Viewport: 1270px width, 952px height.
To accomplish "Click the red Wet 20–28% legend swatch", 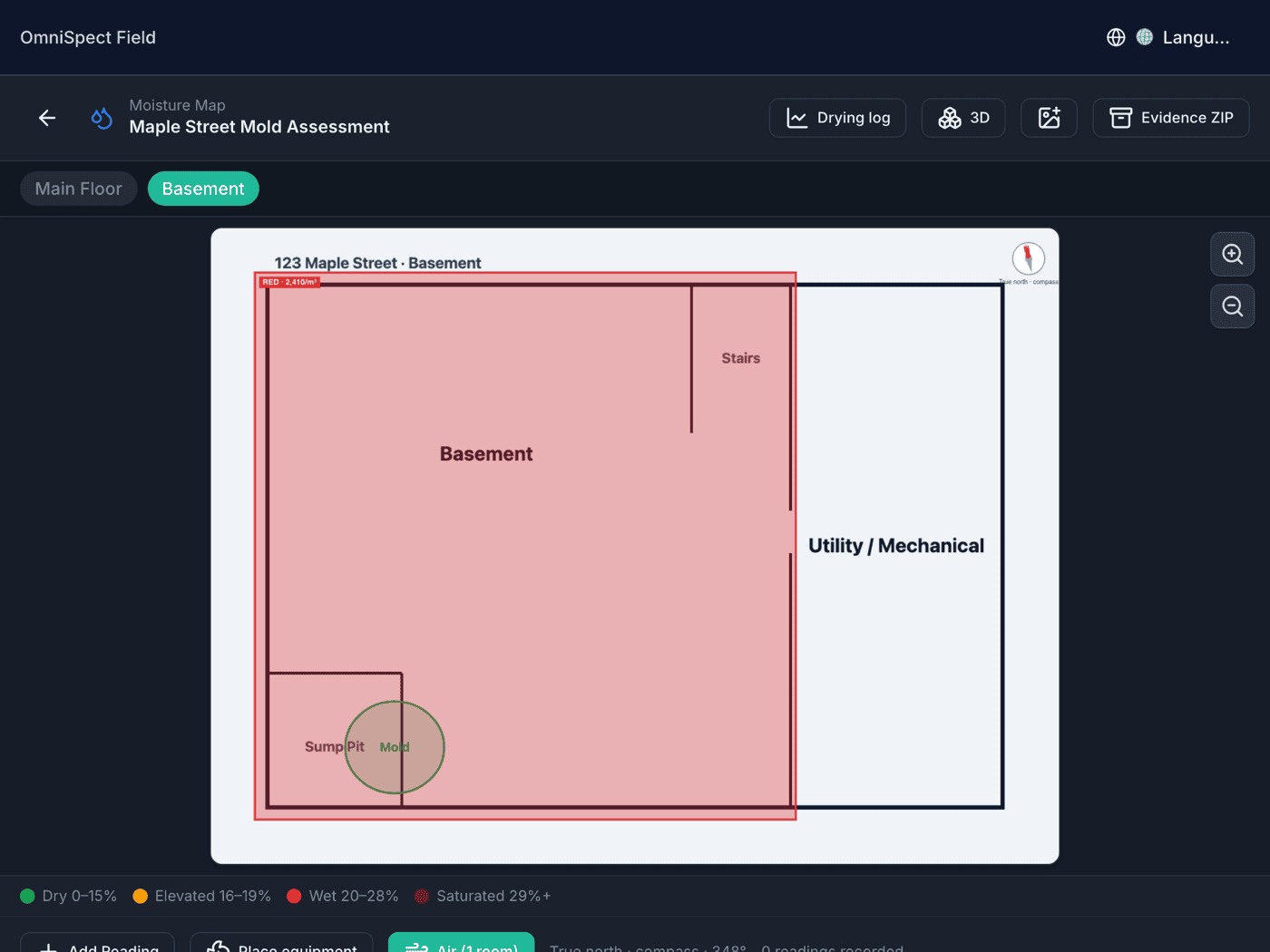I will (294, 896).
